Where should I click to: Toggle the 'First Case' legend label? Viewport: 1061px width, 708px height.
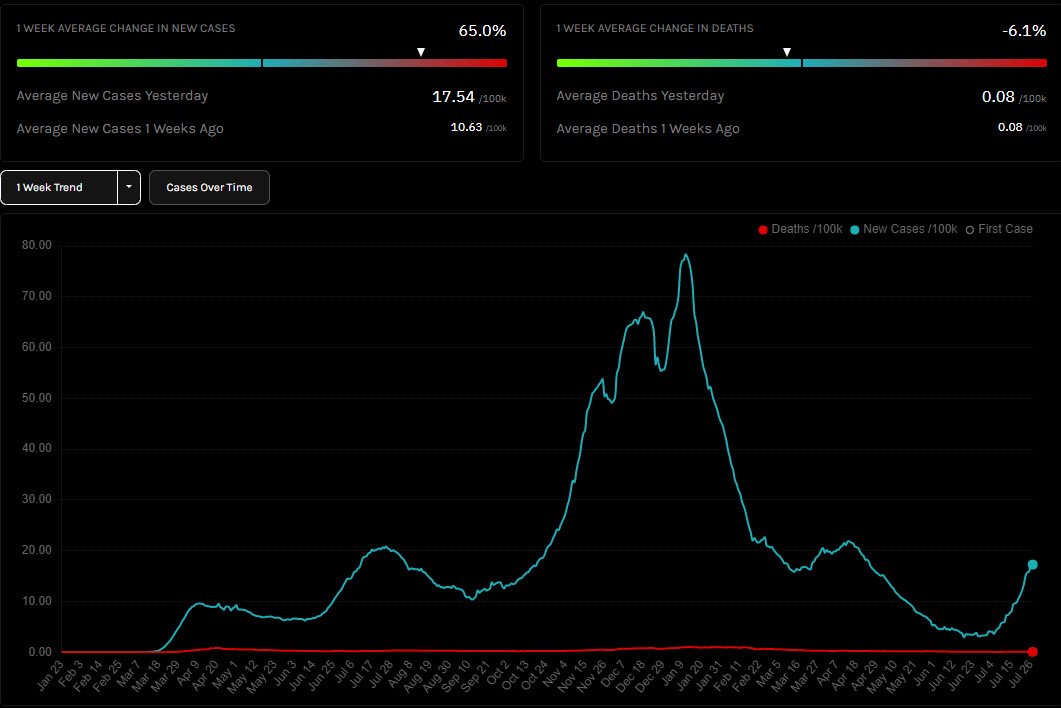click(x=1005, y=229)
